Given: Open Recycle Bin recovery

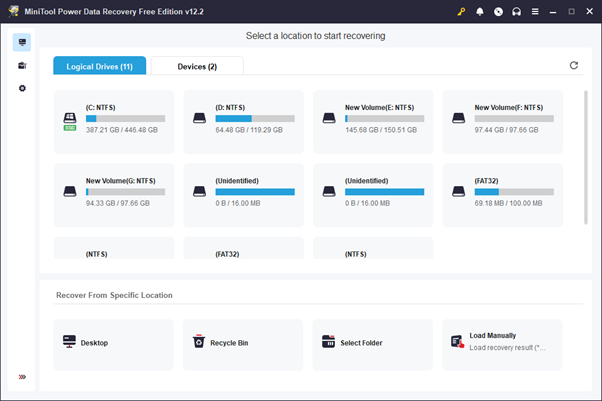Looking at the screenshot, I should 243,343.
